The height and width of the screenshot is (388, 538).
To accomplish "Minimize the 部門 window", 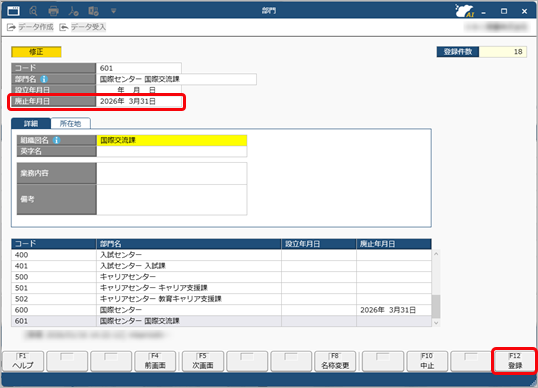I will tap(483, 11).
